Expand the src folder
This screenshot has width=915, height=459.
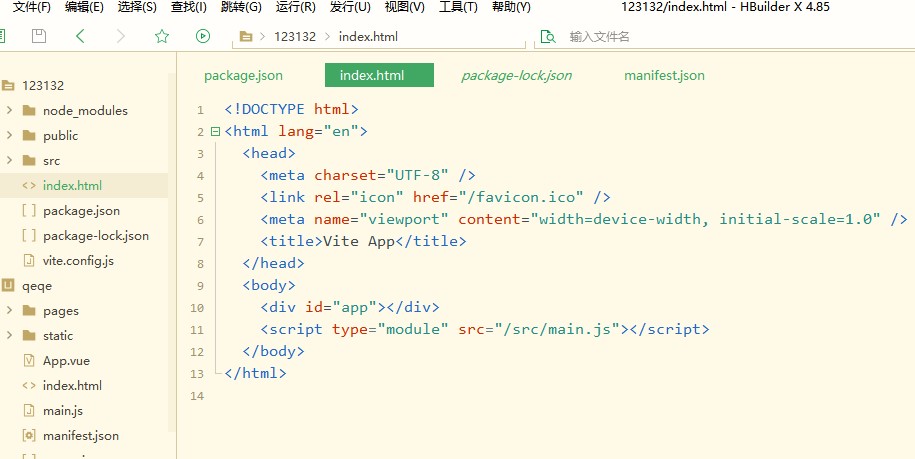pos(9,161)
